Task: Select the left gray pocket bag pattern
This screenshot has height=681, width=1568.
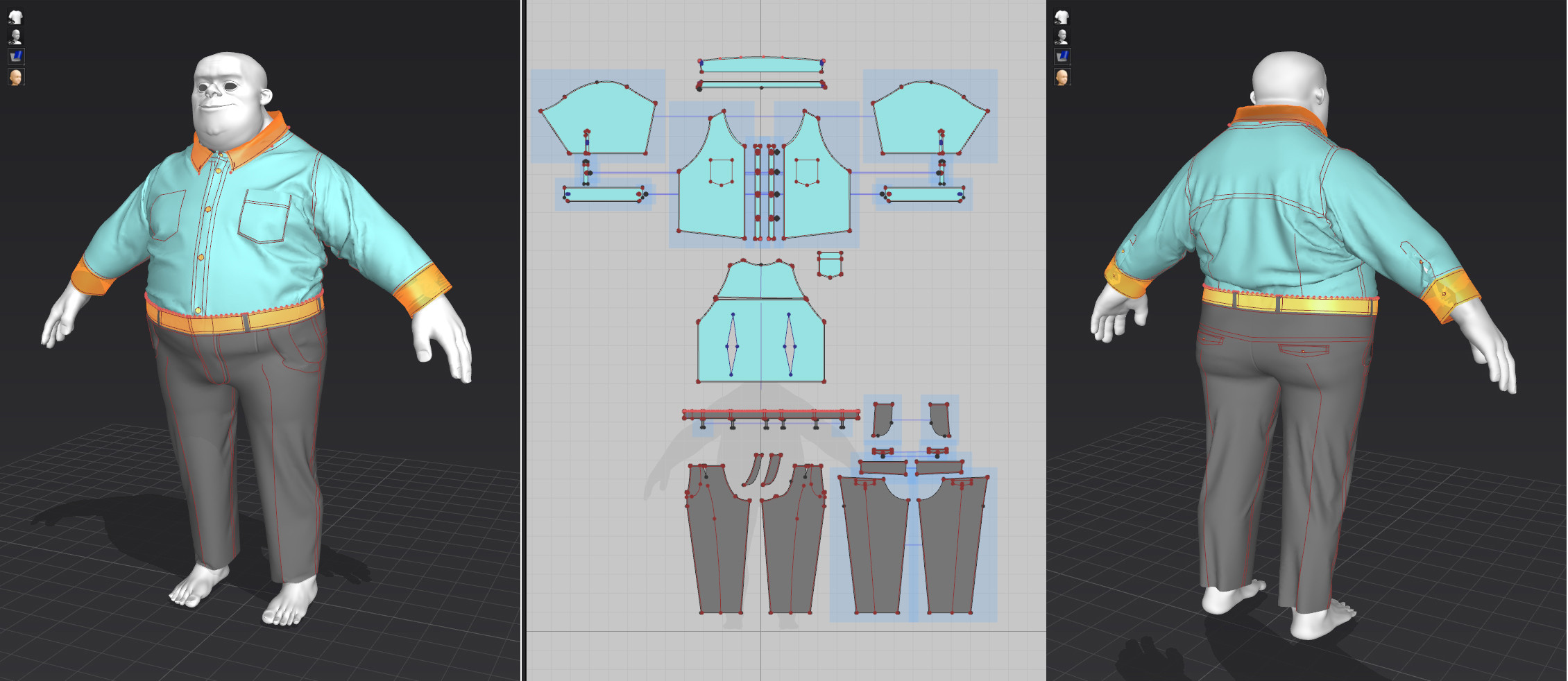Action: [x=881, y=420]
